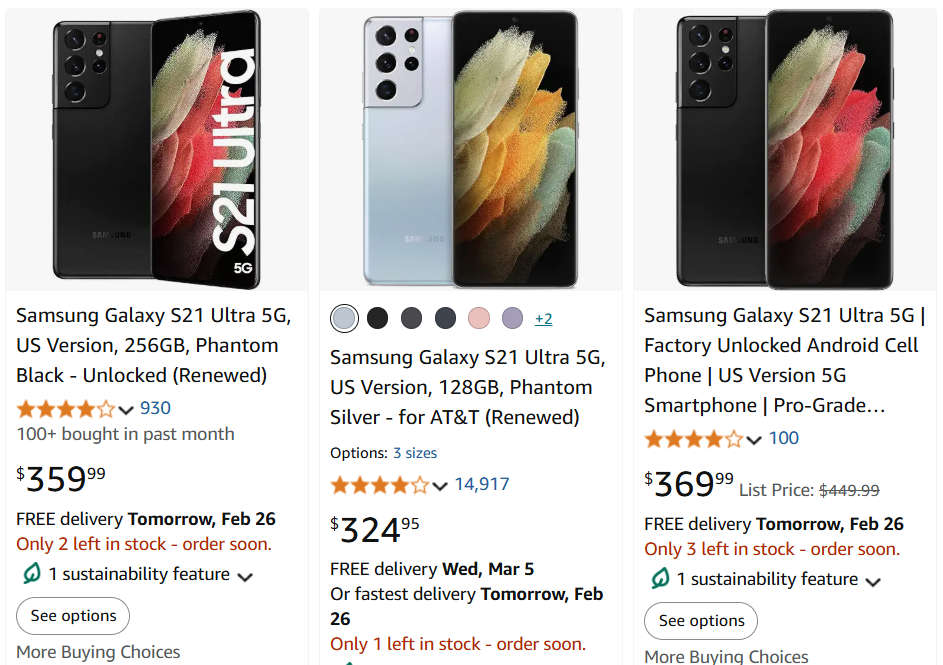The width and height of the screenshot is (943, 665).
Task: Choose the lavender purple color swatch
Action: pos(512,318)
